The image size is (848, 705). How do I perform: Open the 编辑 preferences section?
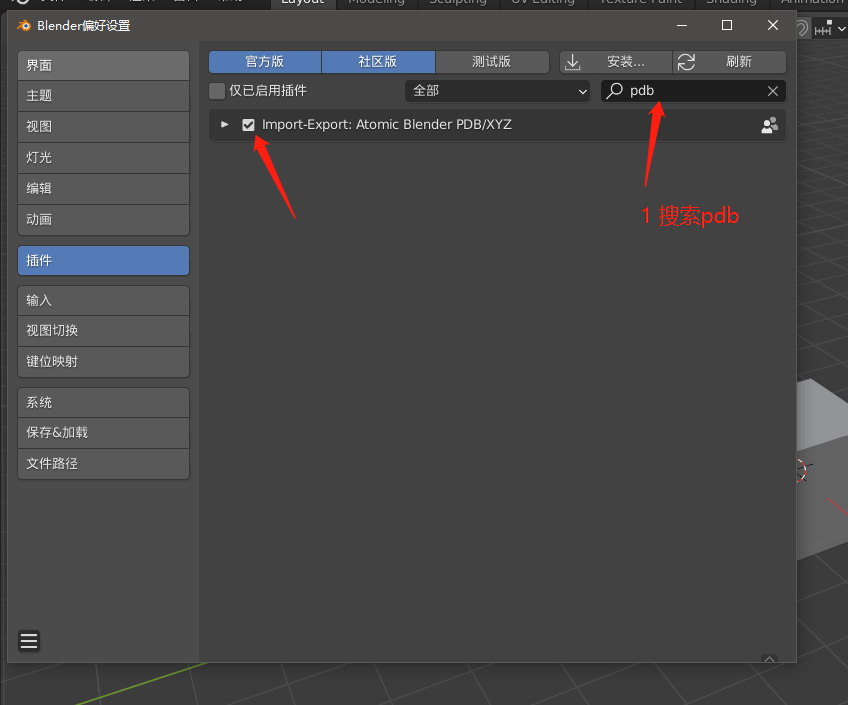[103, 189]
